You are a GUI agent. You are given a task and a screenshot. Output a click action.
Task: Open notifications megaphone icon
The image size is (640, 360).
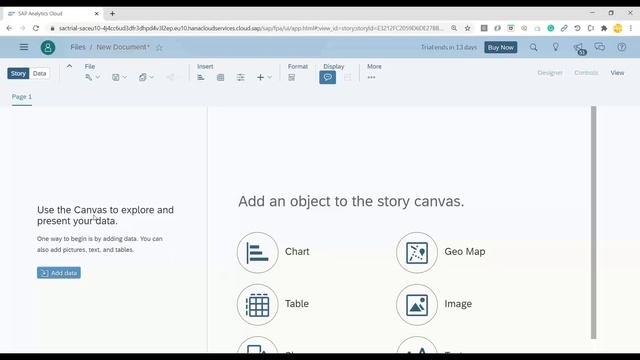point(578,48)
